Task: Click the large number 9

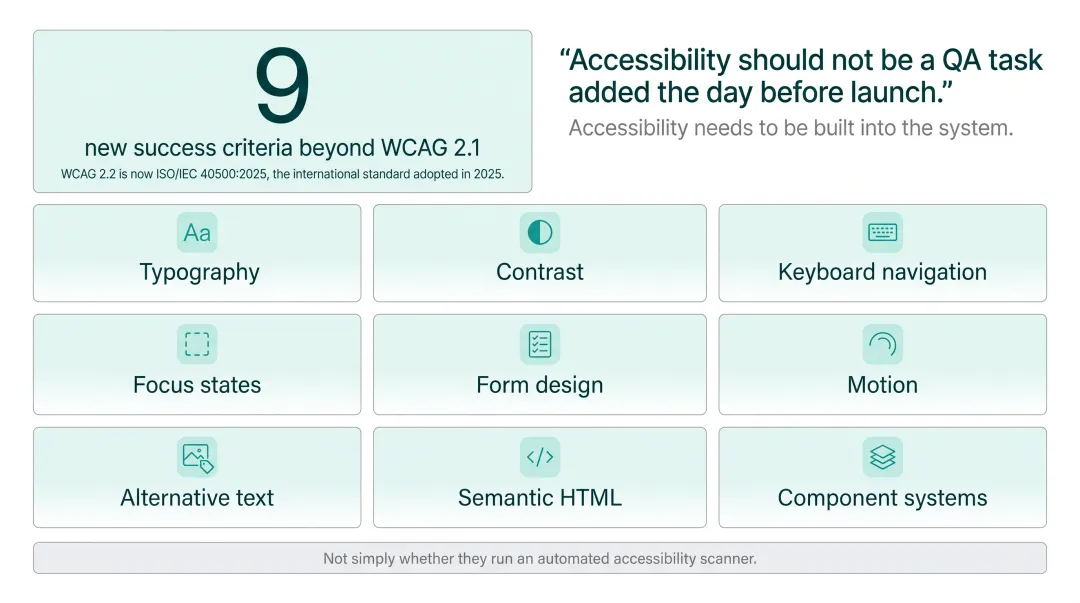Action: pyautogui.click(x=282, y=85)
